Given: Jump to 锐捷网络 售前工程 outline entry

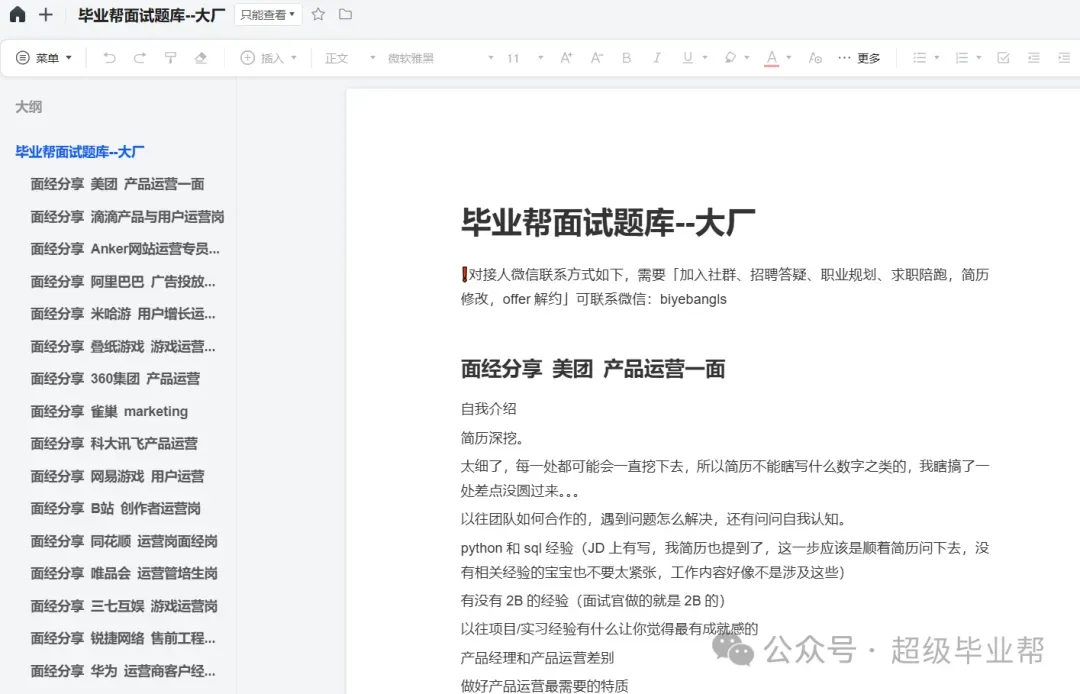Looking at the screenshot, I should coord(123,638).
